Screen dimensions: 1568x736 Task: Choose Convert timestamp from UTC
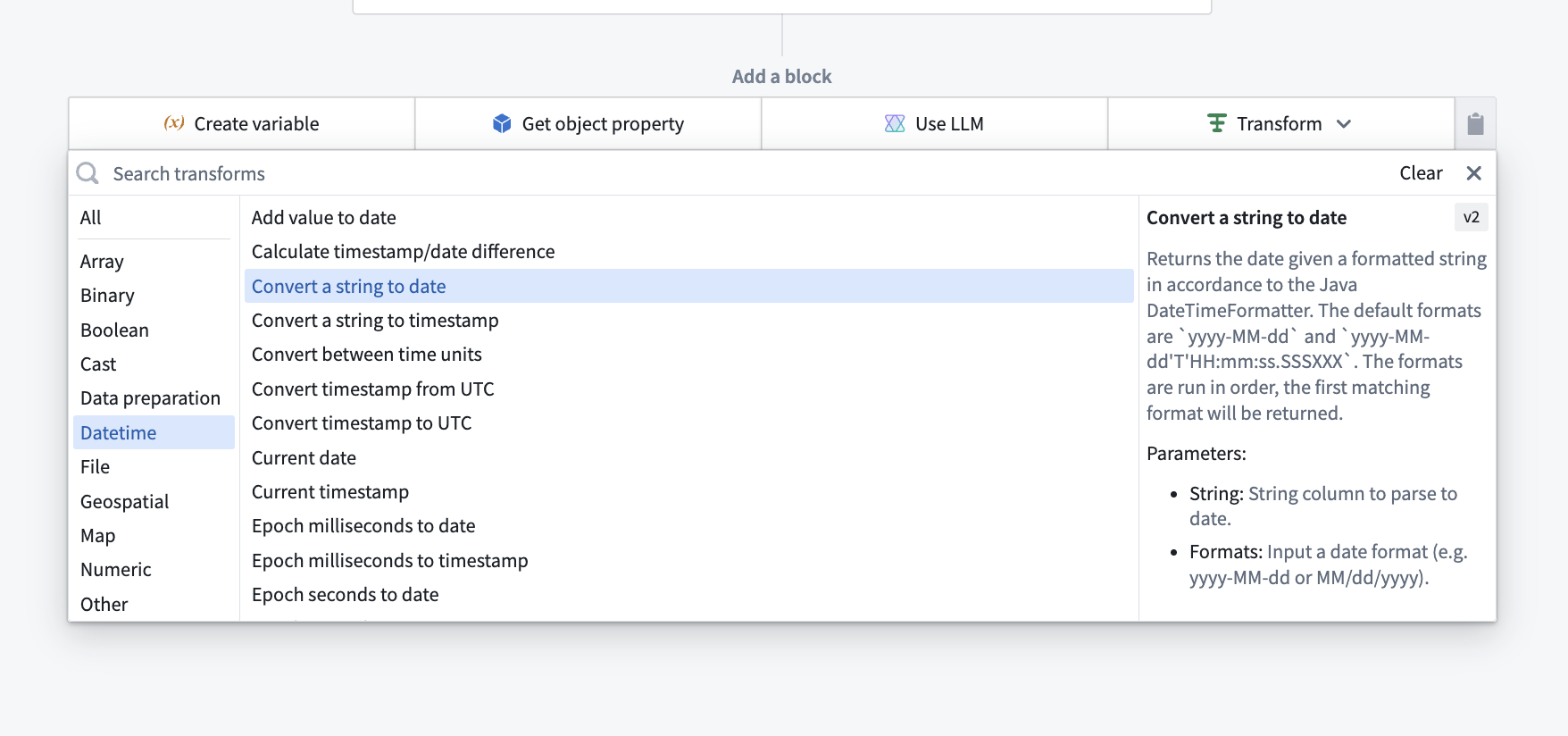688,389
